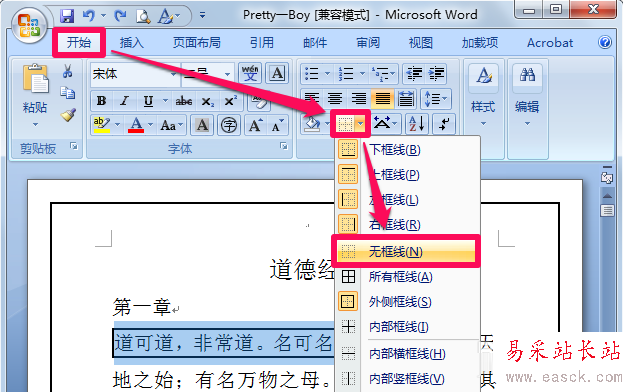This screenshot has height=392, width=623.
Task: Open the clipboard pane launcher
Action: [x=74, y=146]
